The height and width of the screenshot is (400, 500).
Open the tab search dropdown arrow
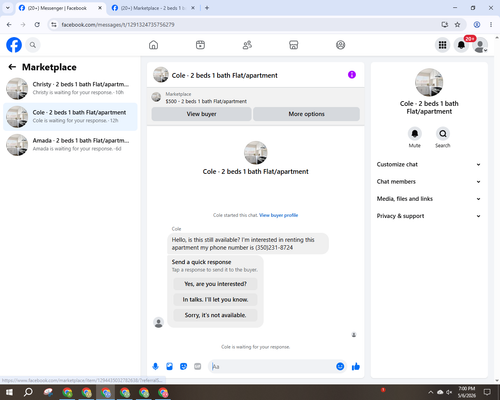[x=8, y=8]
